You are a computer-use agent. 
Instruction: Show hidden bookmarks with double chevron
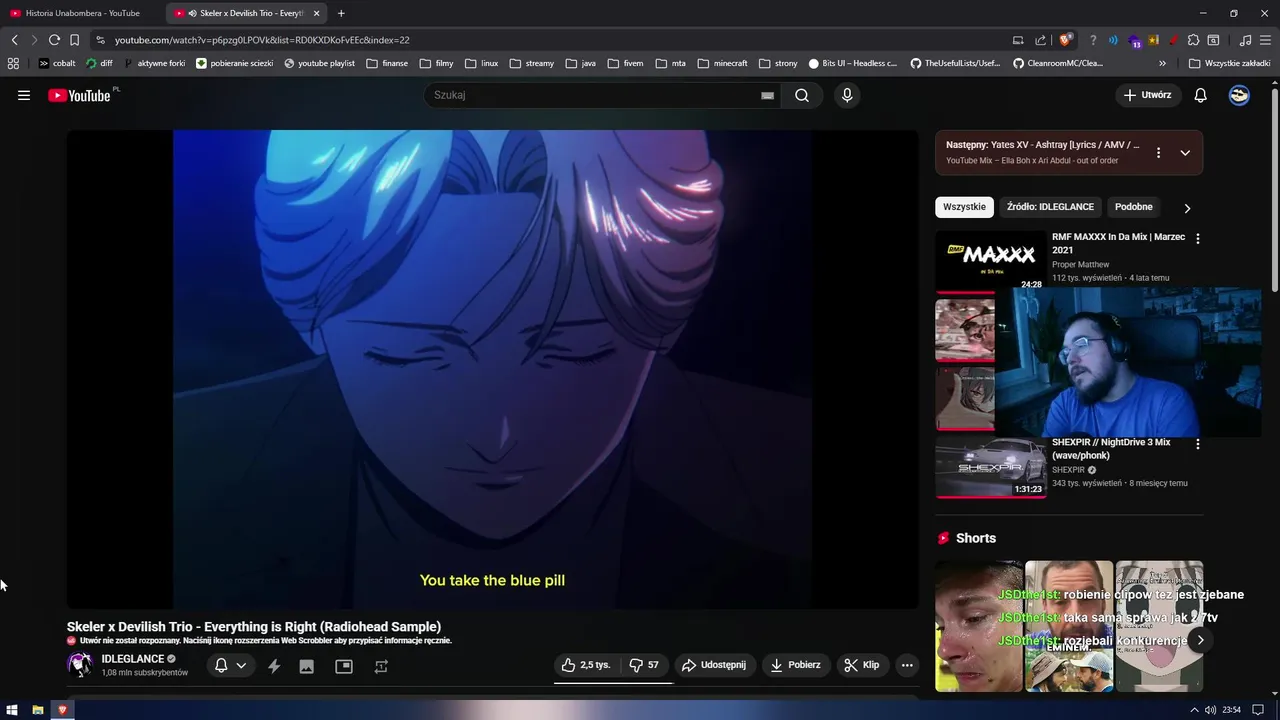pyautogui.click(x=1163, y=63)
